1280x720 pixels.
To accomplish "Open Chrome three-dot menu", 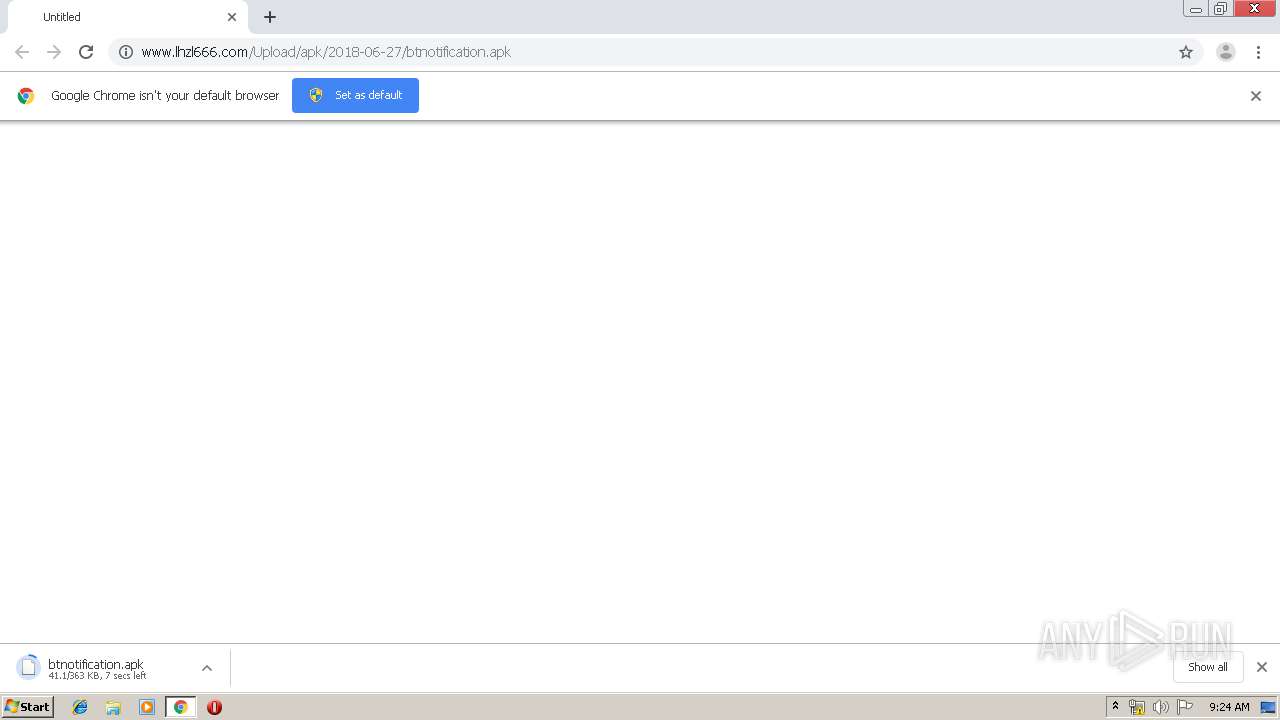I will 1258,52.
